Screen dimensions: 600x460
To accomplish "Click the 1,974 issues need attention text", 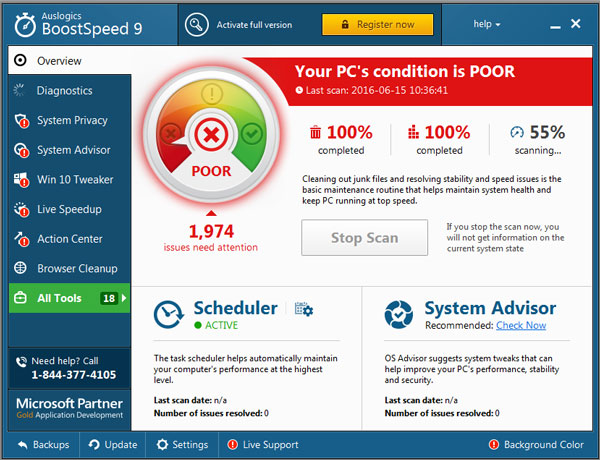I will (211, 238).
